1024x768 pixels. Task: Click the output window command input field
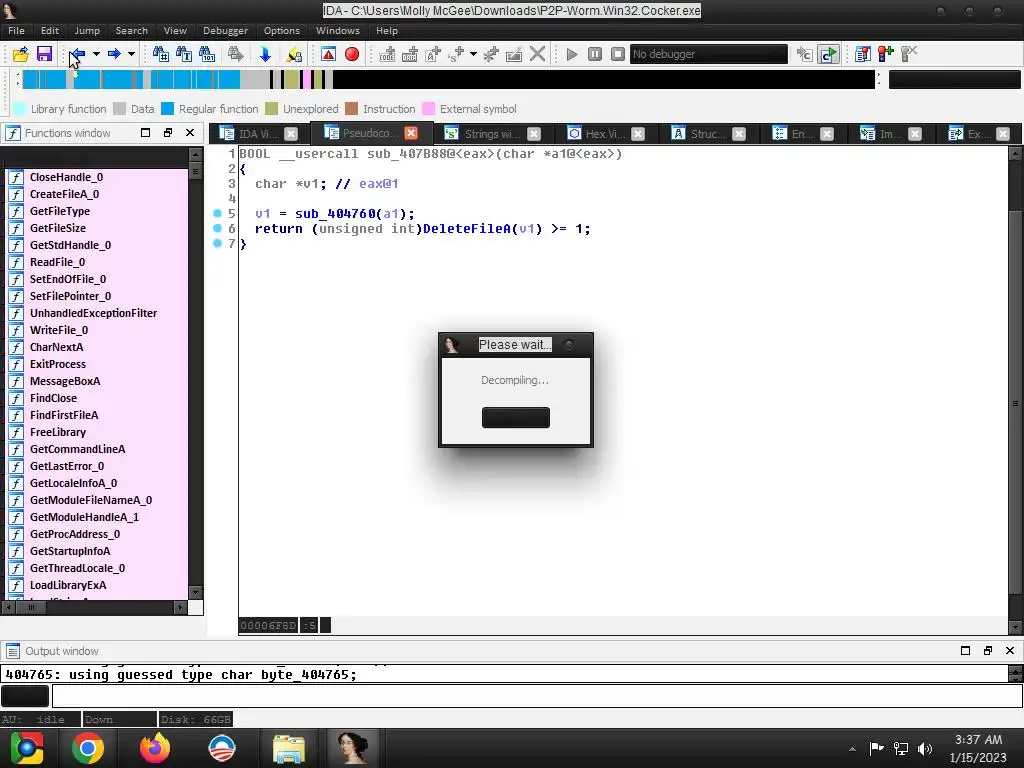click(537, 696)
